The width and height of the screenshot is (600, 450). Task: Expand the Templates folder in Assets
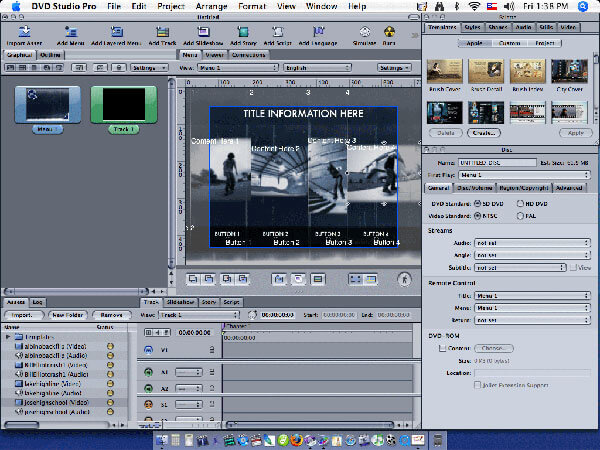tap(8, 337)
